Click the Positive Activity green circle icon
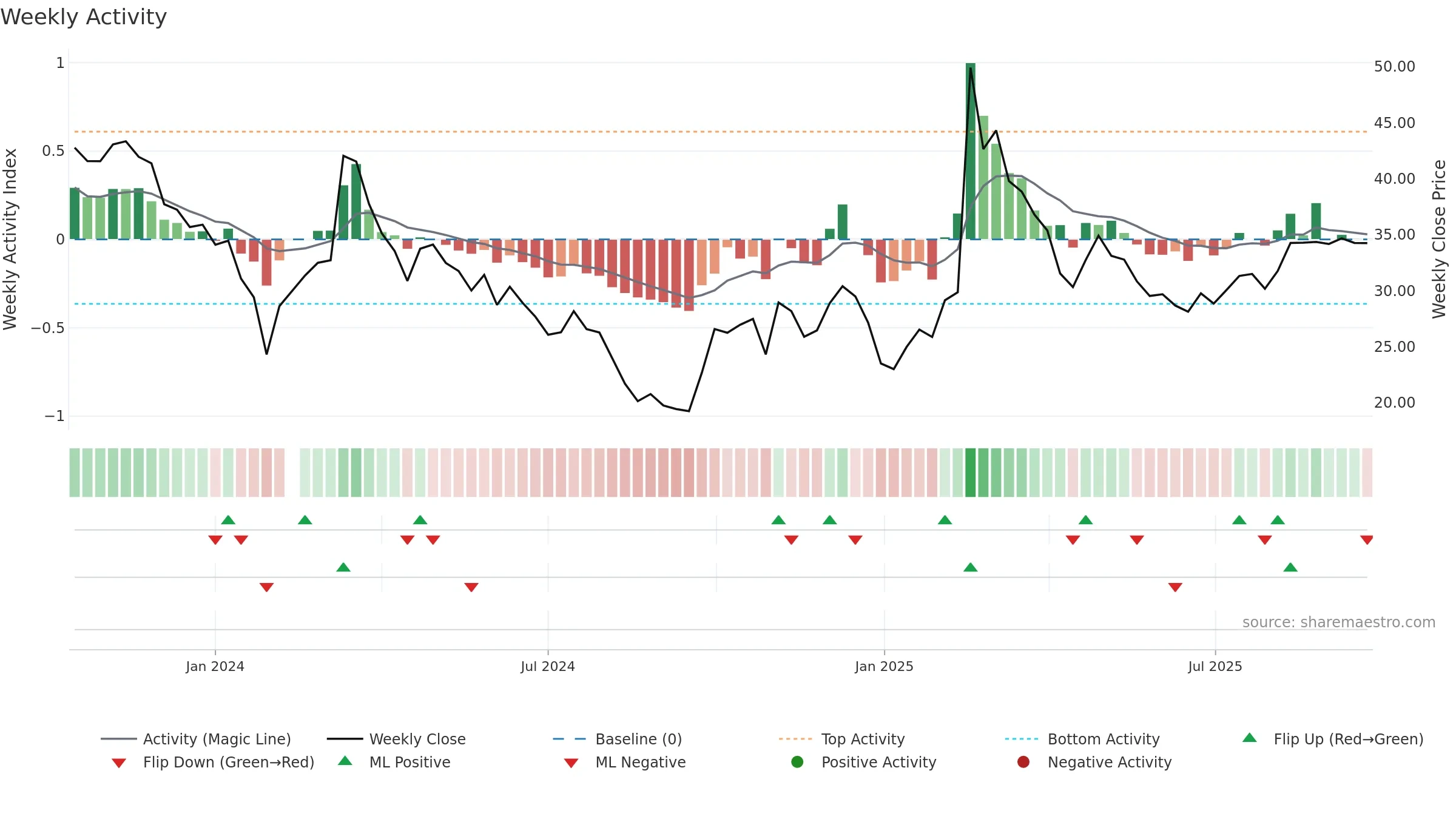 (797, 761)
